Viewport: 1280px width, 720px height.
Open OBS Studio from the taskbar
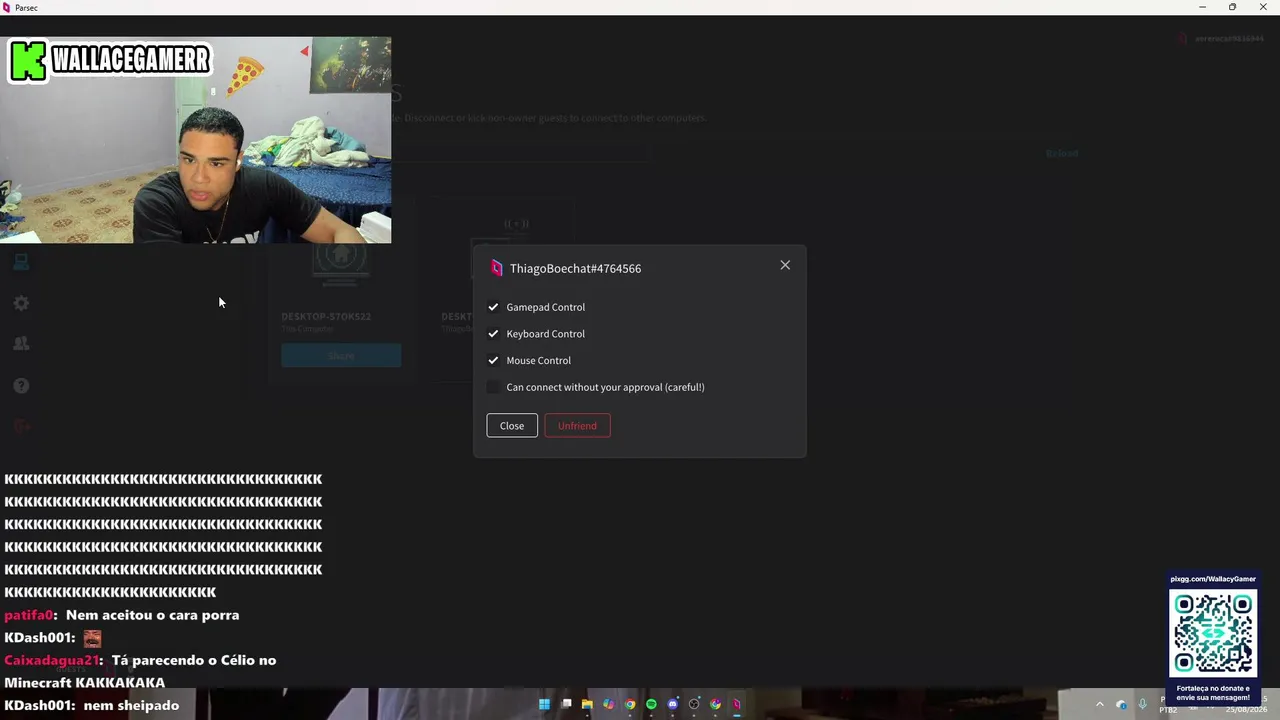point(694,704)
